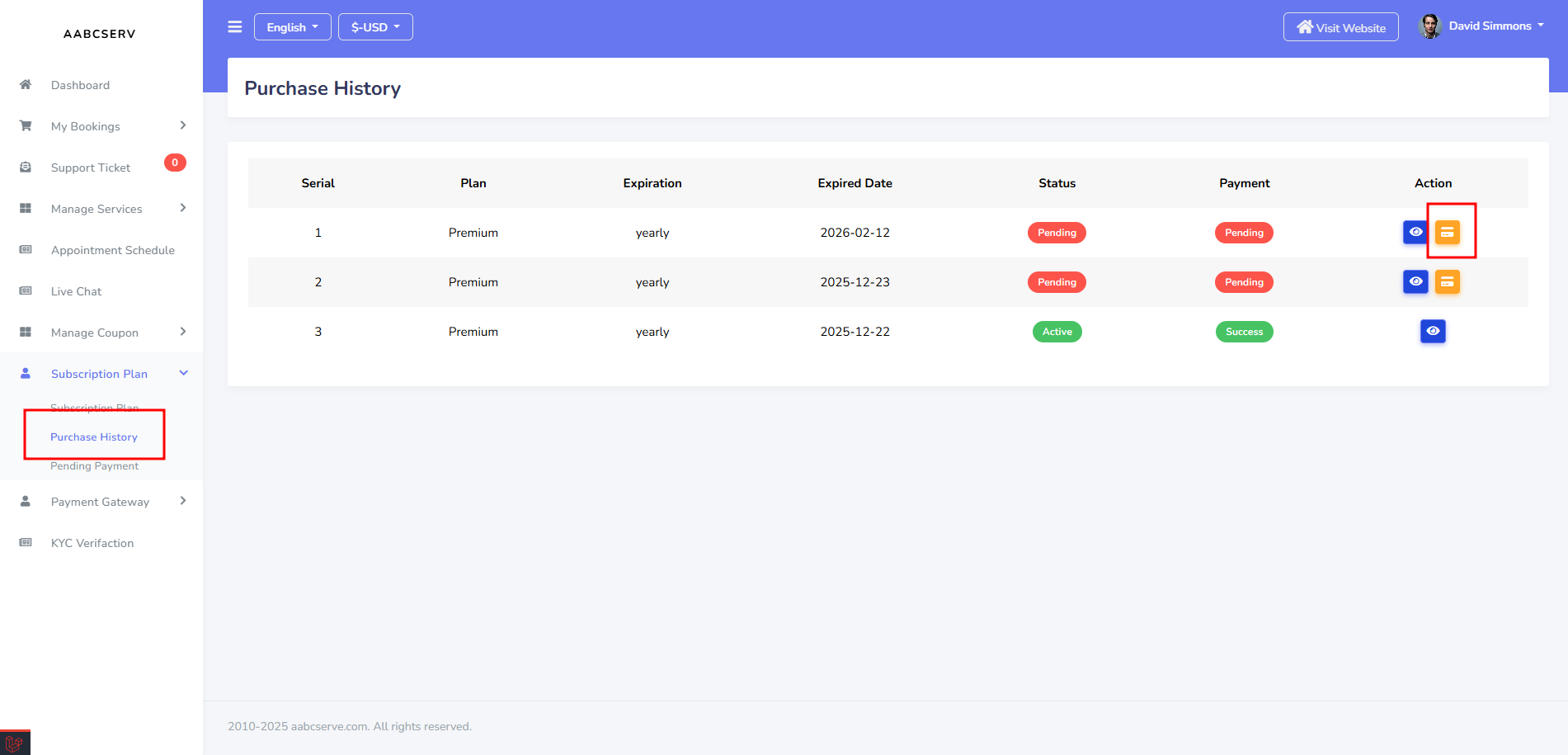Select Pending Payment submenu item
1568x755 pixels.
94,466
